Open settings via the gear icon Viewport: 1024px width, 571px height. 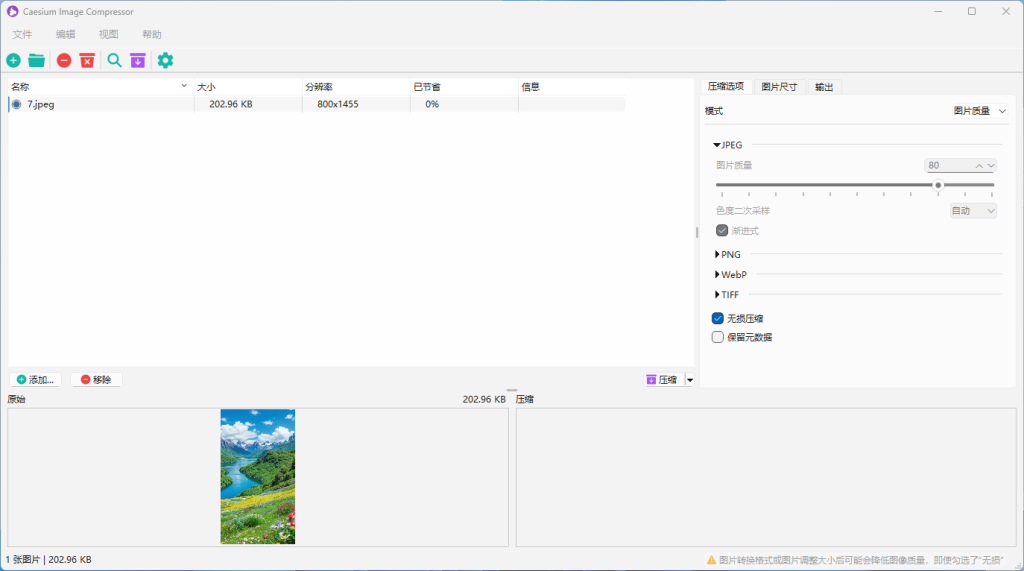pyautogui.click(x=165, y=61)
